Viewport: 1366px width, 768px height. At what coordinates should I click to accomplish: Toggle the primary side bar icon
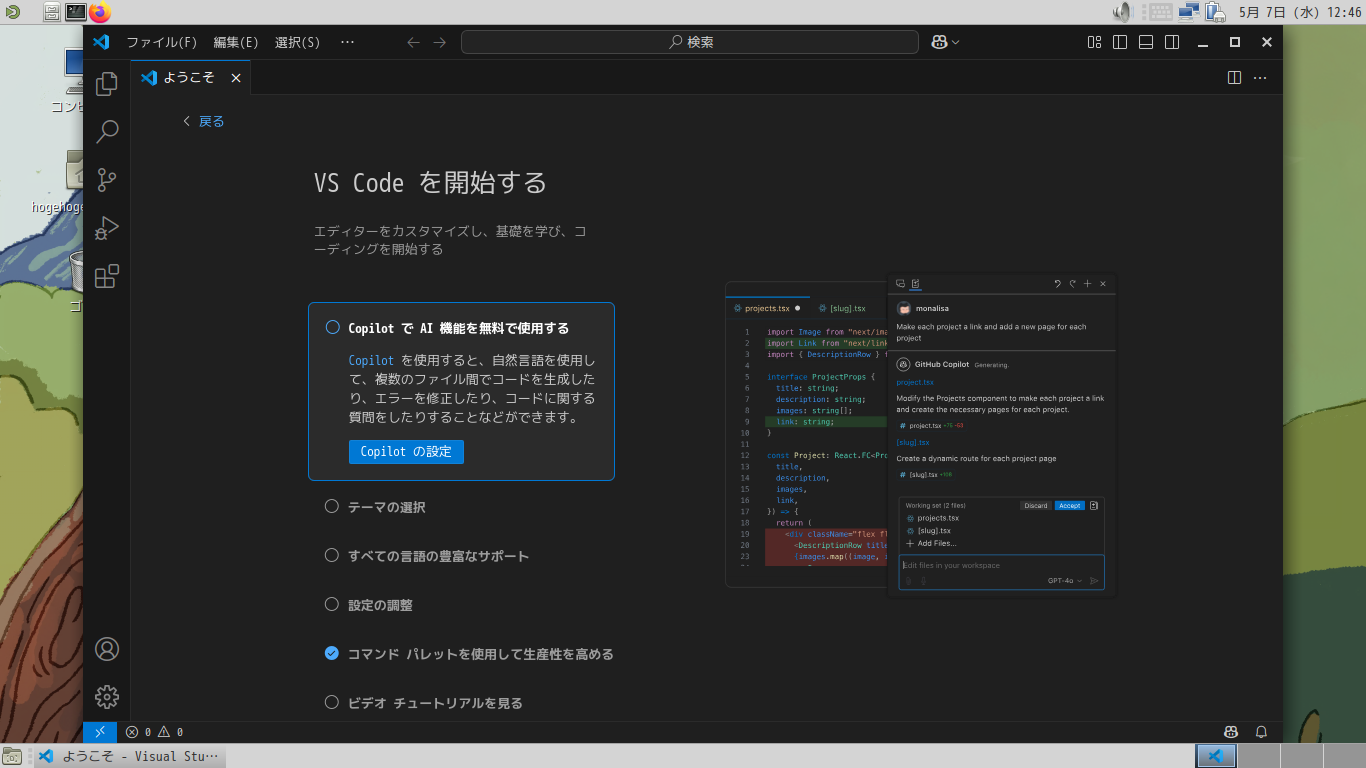1121,42
